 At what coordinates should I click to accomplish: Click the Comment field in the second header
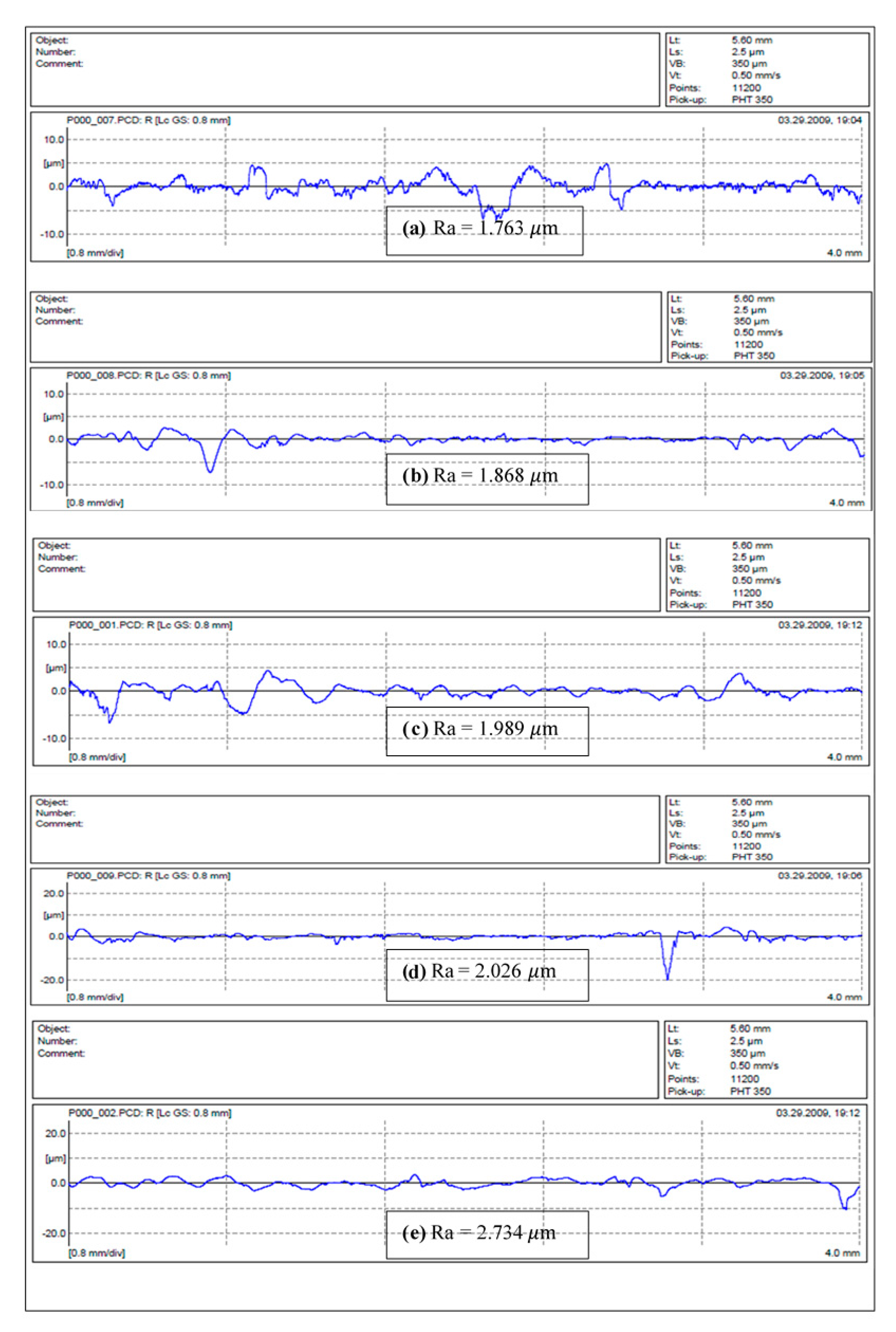point(59,321)
